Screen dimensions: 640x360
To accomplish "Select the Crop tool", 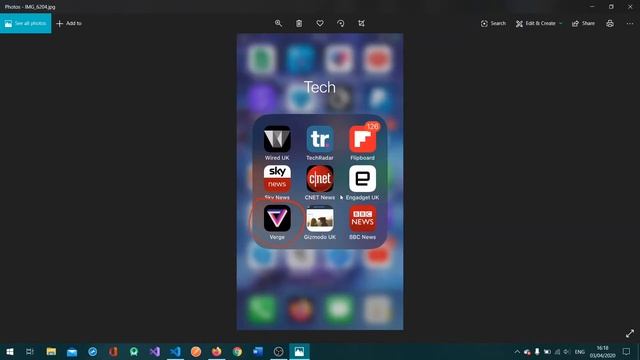I will click(362, 23).
